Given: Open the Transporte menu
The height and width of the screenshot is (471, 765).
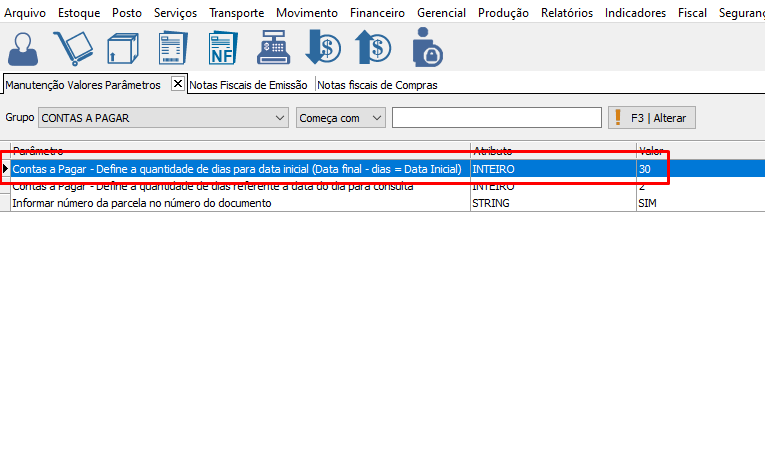Looking at the screenshot, I should pos(237,13).
